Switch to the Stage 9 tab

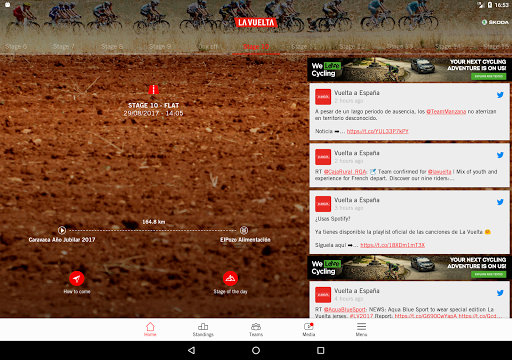click(x=160, y=47)
